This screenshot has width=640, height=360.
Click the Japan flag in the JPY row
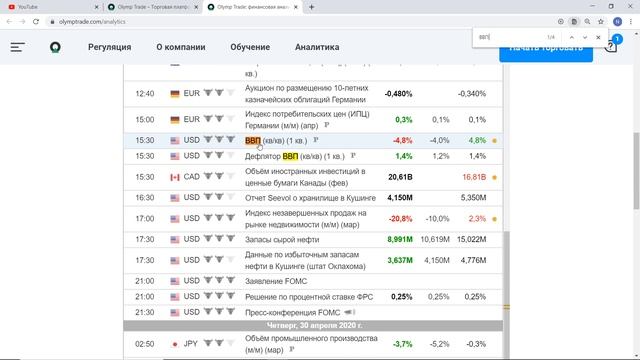pos(175,344)
